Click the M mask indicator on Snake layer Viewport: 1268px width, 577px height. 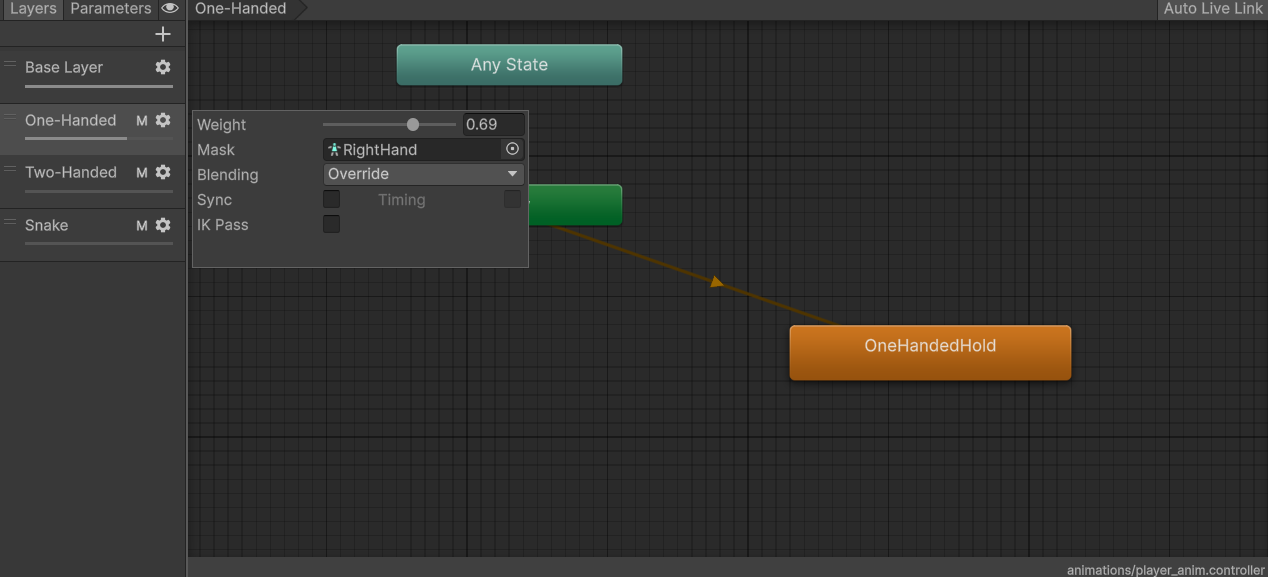[142, 226]
